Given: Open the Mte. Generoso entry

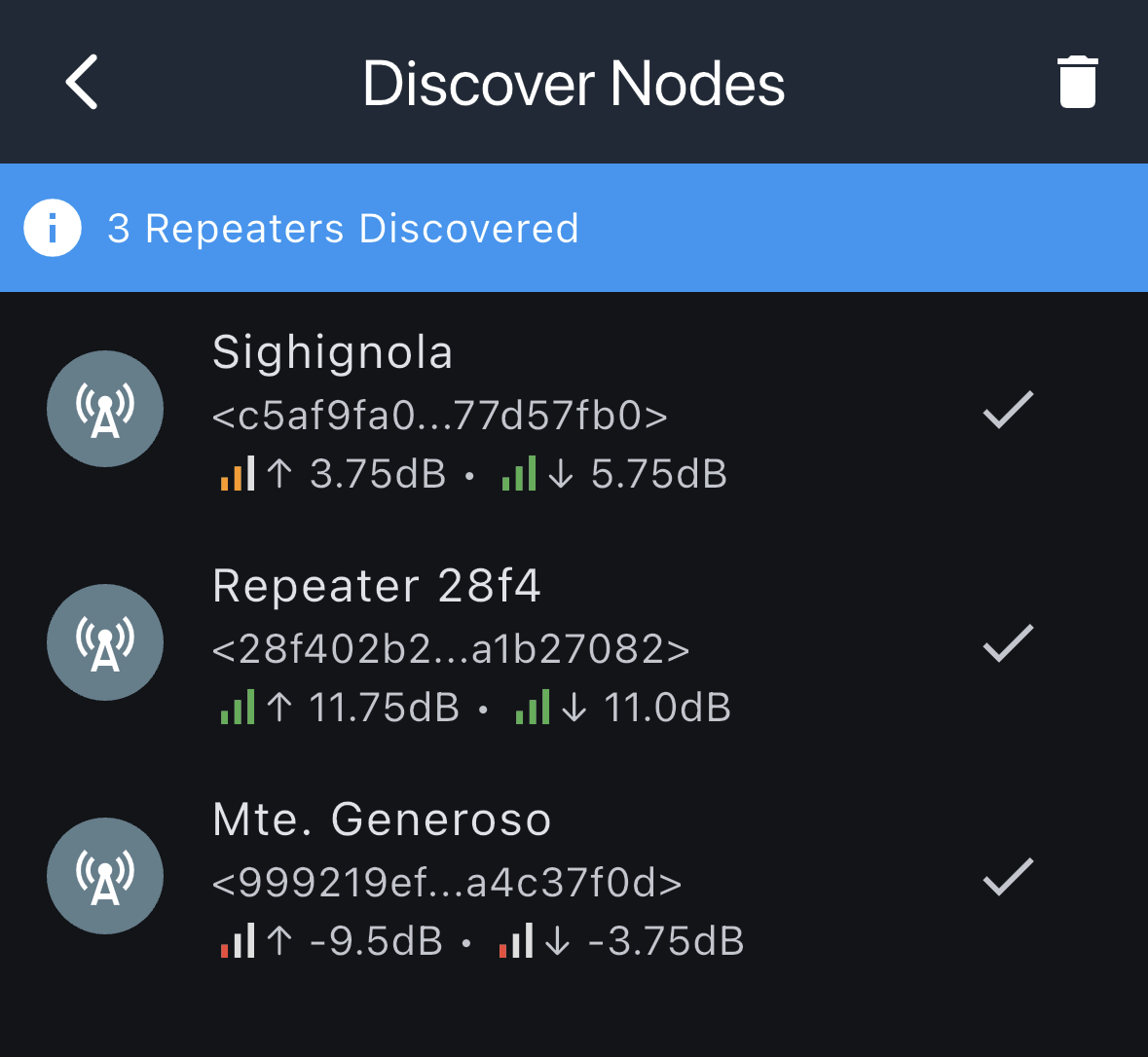Looking at the screenshot, I should tap(382, 820).
